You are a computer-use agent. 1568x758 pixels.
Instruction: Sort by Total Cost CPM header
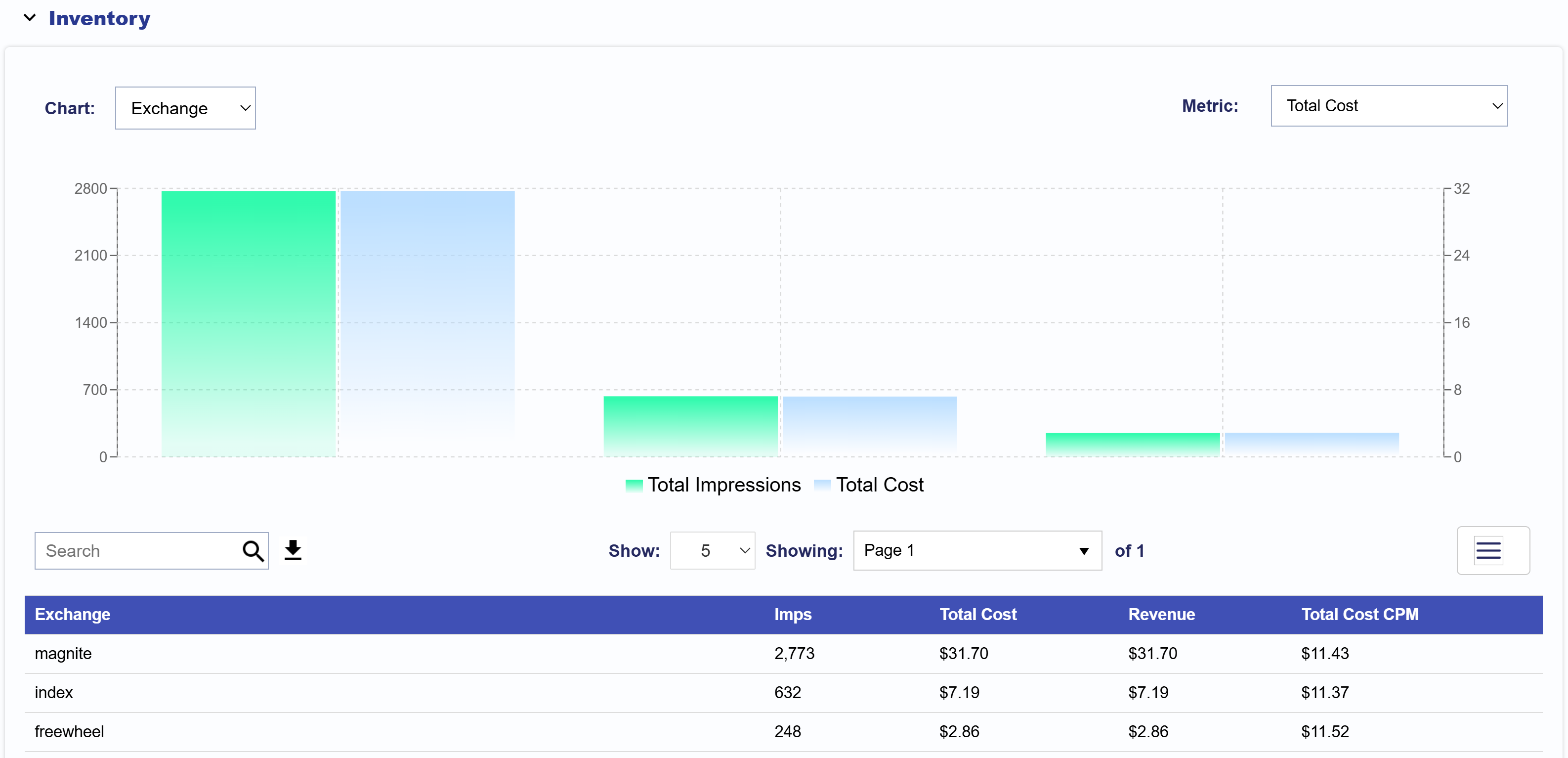click(x=1359, y=614)
